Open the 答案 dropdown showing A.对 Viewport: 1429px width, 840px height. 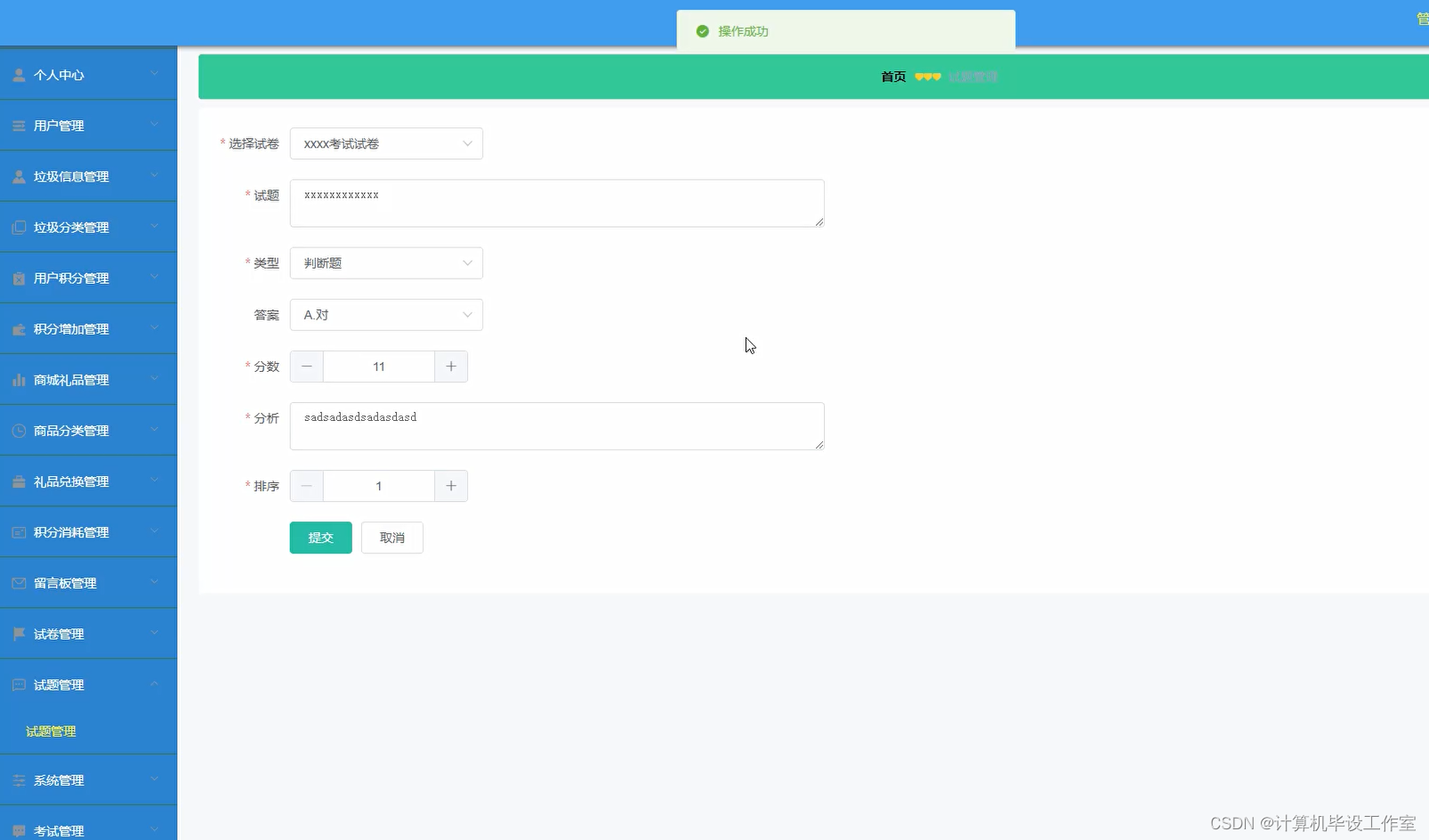386,314
